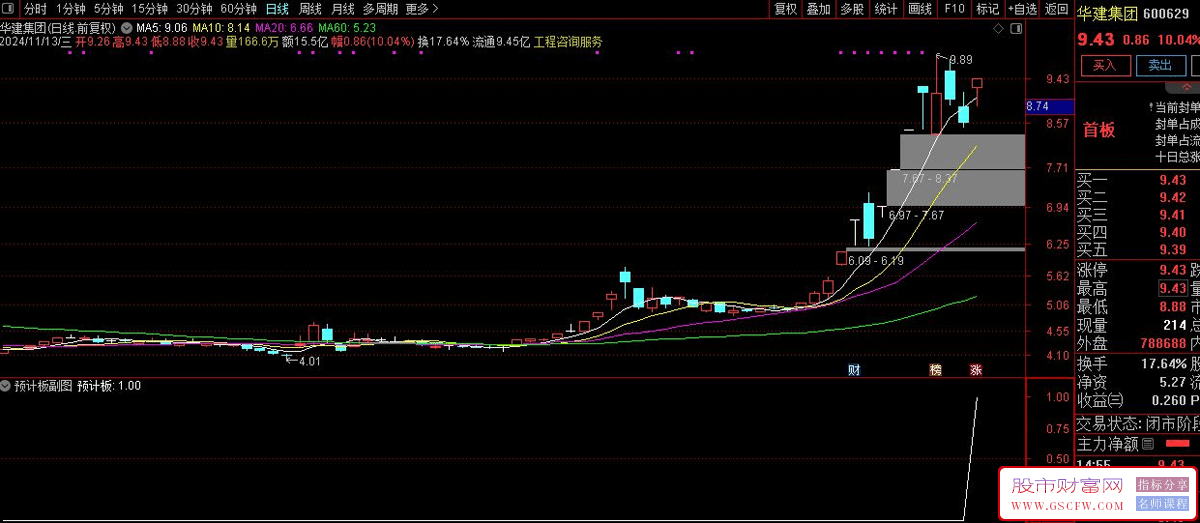Click the MA60: 5.23 indicator label
Image resolution: width=1200 pixels, height=523 pixels.
348,29
